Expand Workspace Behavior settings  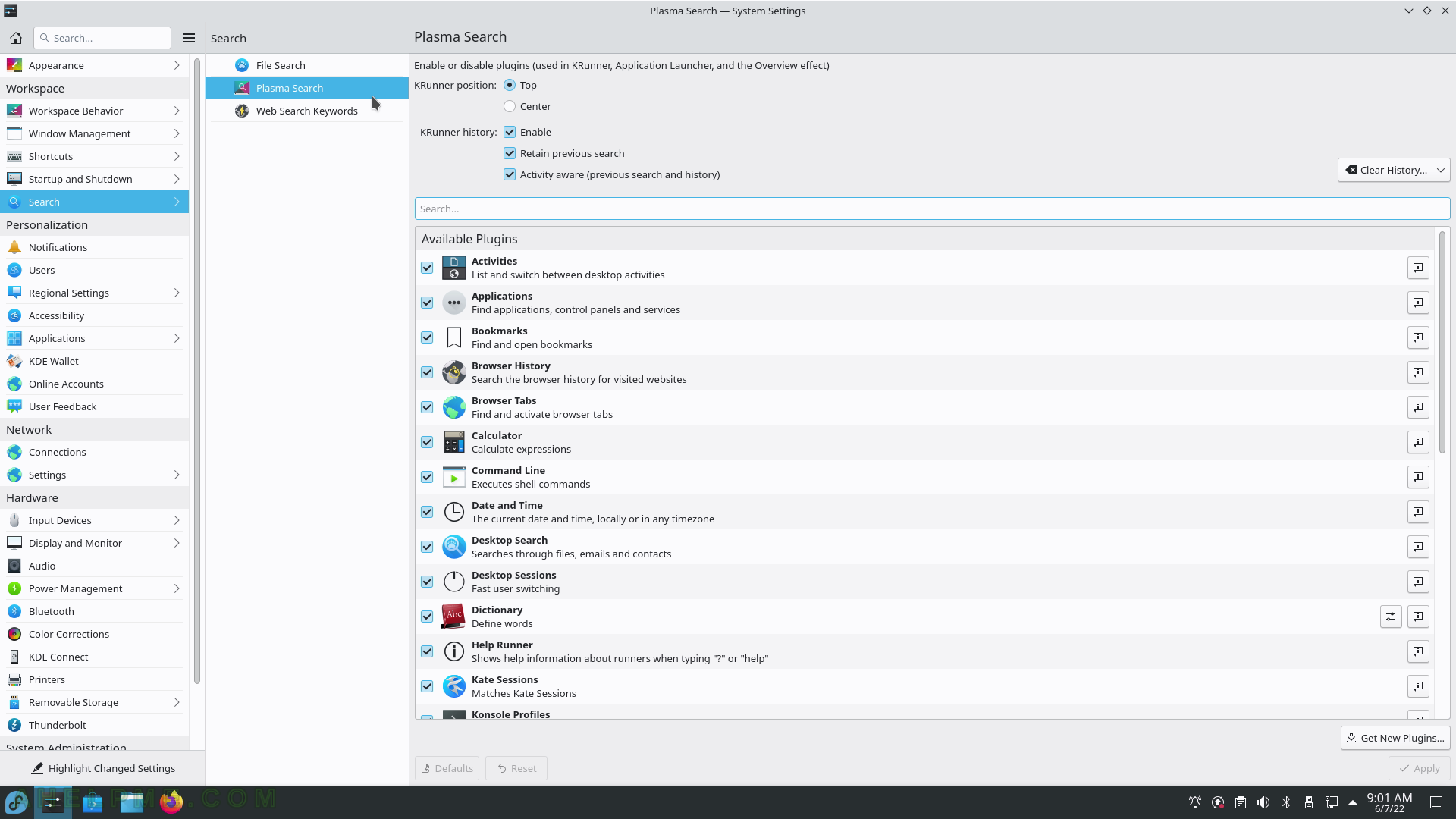[x=94, y=111]
